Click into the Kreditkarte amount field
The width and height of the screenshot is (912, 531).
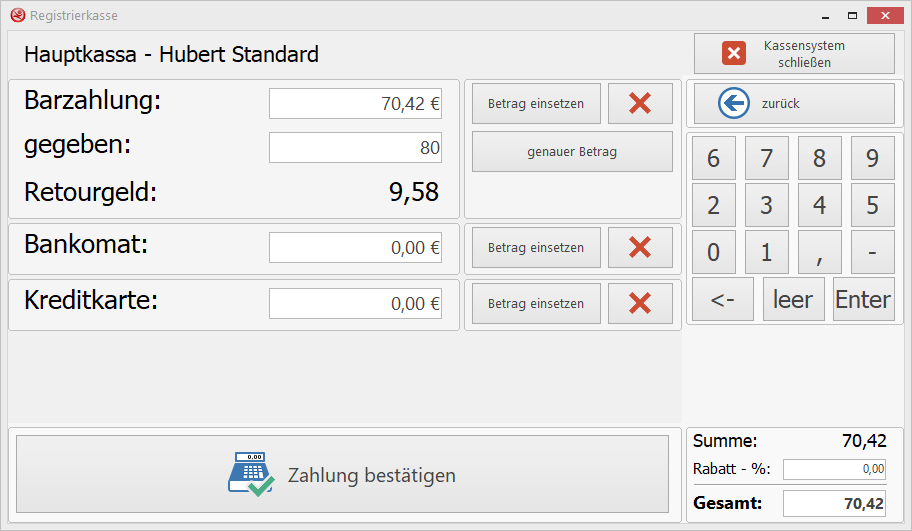356,304
